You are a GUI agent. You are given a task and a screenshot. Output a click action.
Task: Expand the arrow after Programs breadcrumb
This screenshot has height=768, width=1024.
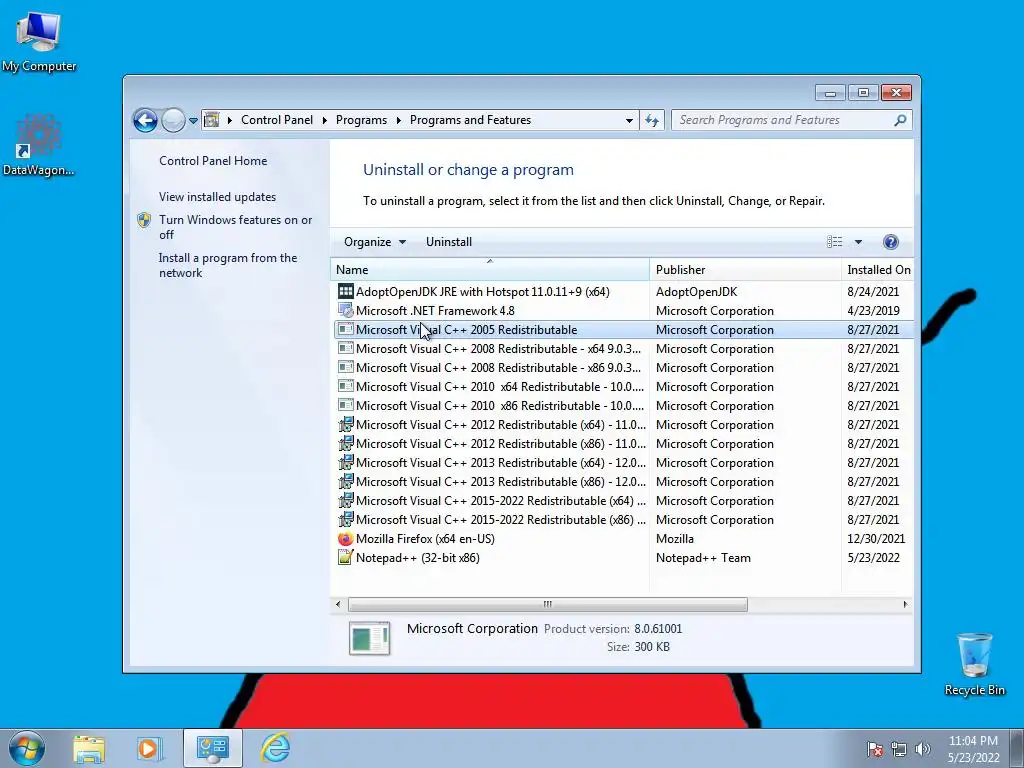(x=399, y=120)
